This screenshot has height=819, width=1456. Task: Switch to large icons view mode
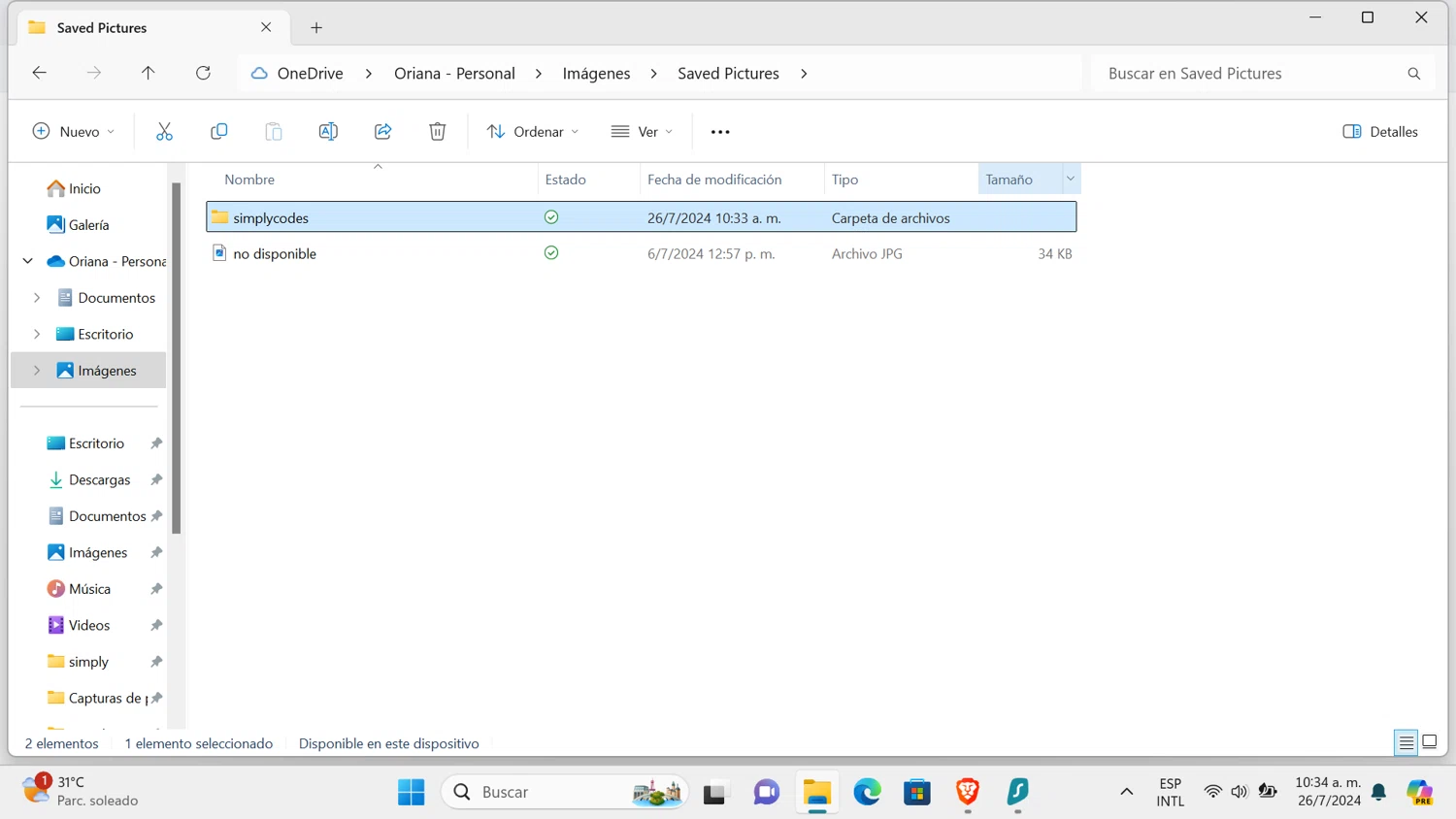pyautogui.click(x=1430, y=742)
